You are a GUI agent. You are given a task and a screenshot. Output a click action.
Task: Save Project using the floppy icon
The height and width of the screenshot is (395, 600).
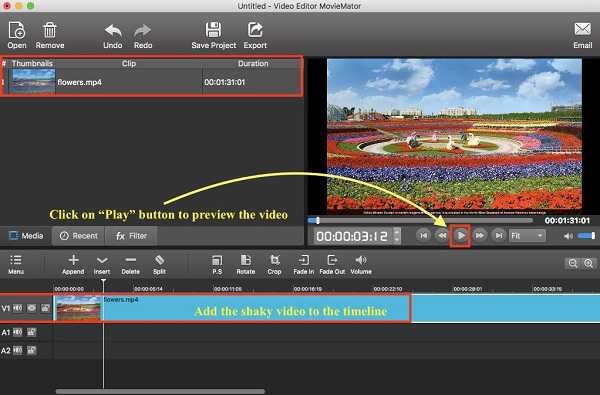click(x=214, y=35)
